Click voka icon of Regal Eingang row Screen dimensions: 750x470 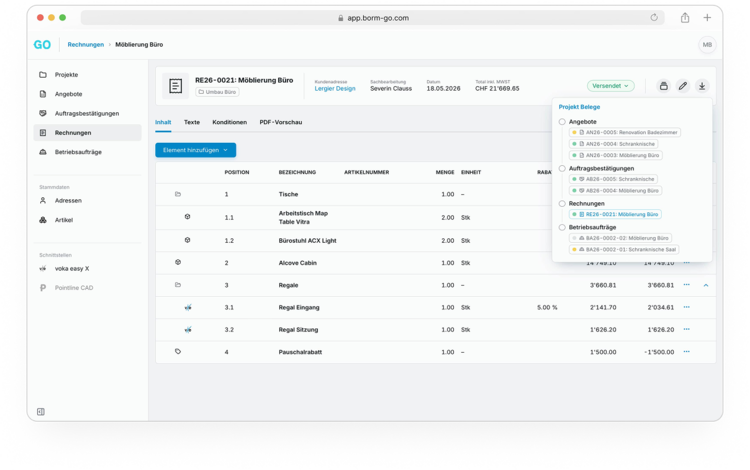click(x=188, y=307)
